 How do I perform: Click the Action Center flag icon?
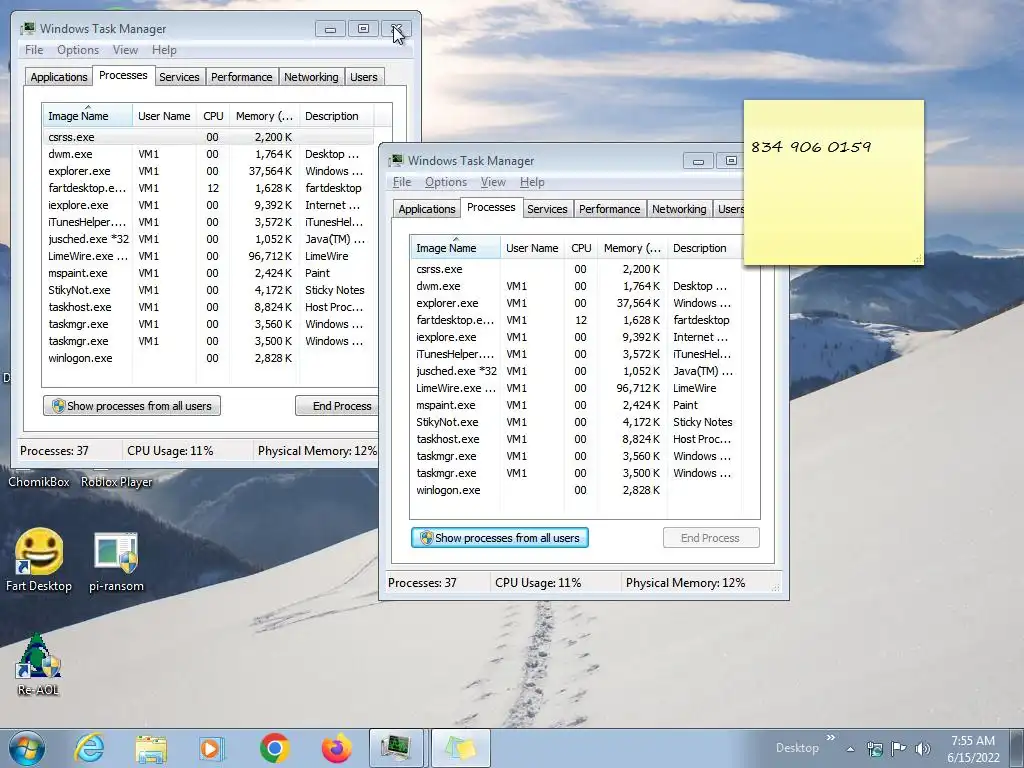click(x=899, y=748)
